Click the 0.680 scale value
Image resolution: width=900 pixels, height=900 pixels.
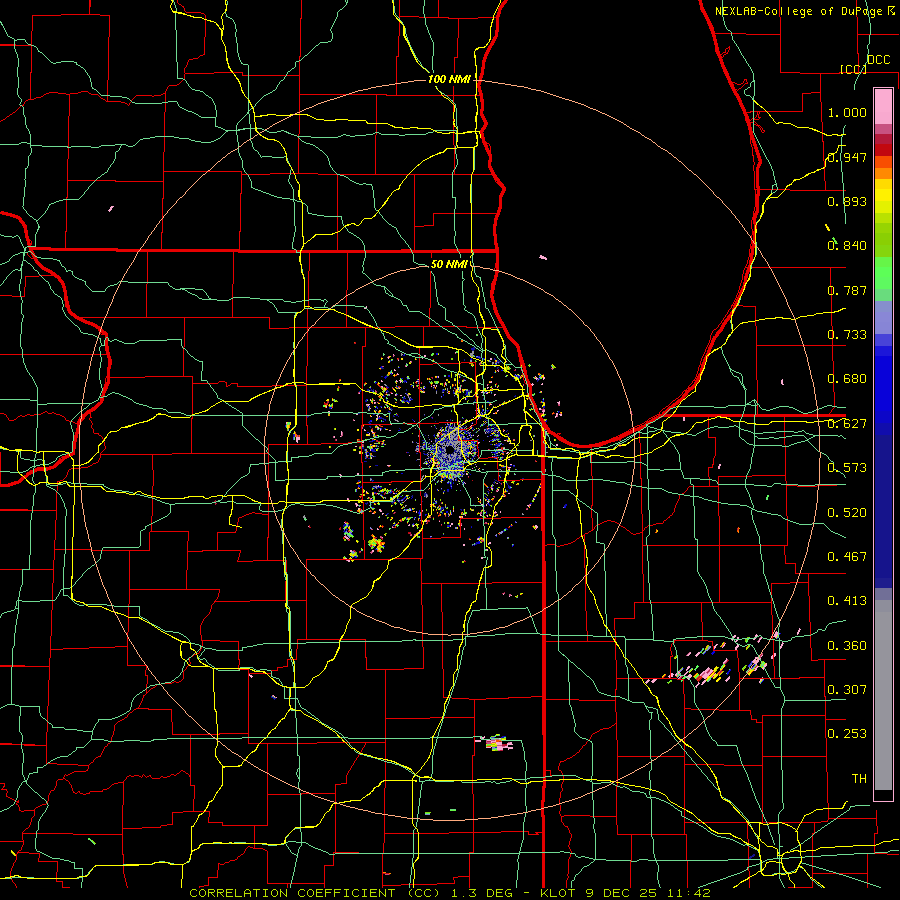[847, 379]
